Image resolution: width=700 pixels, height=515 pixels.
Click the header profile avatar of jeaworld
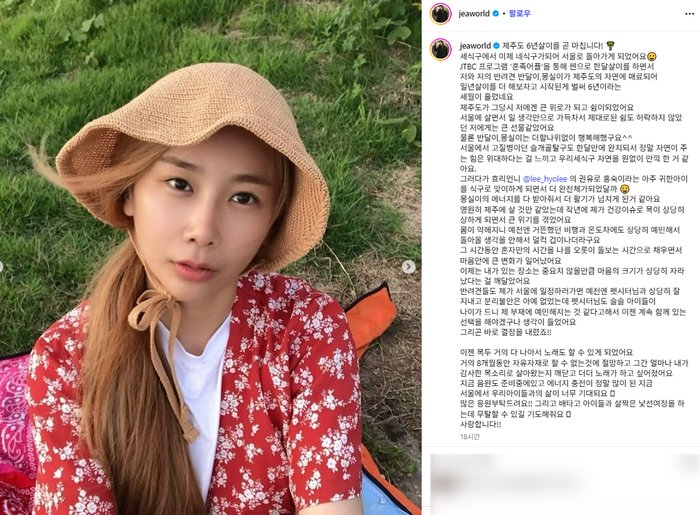click(x=441, y=14)
